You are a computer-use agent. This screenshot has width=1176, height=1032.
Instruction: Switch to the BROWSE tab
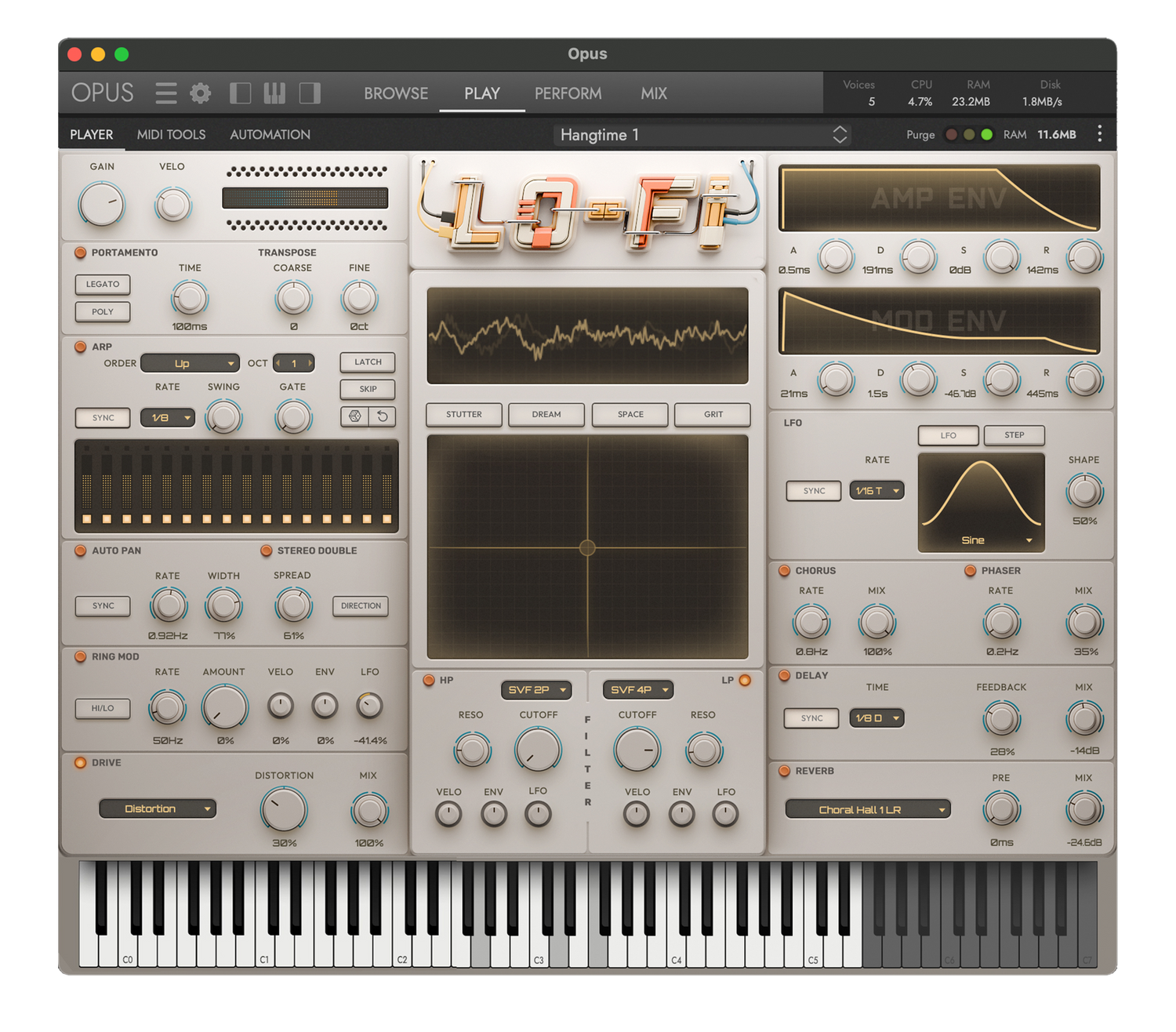coord(396,93)
